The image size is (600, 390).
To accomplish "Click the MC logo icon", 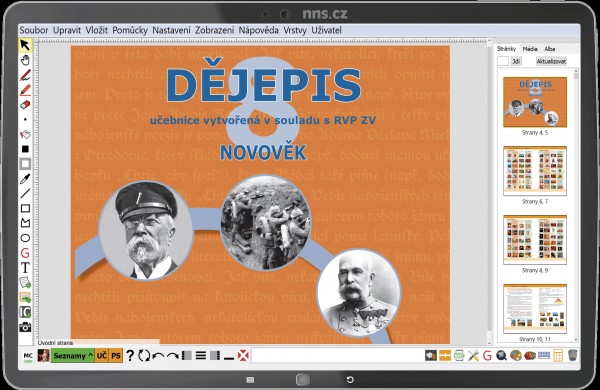I will (28, 356).
